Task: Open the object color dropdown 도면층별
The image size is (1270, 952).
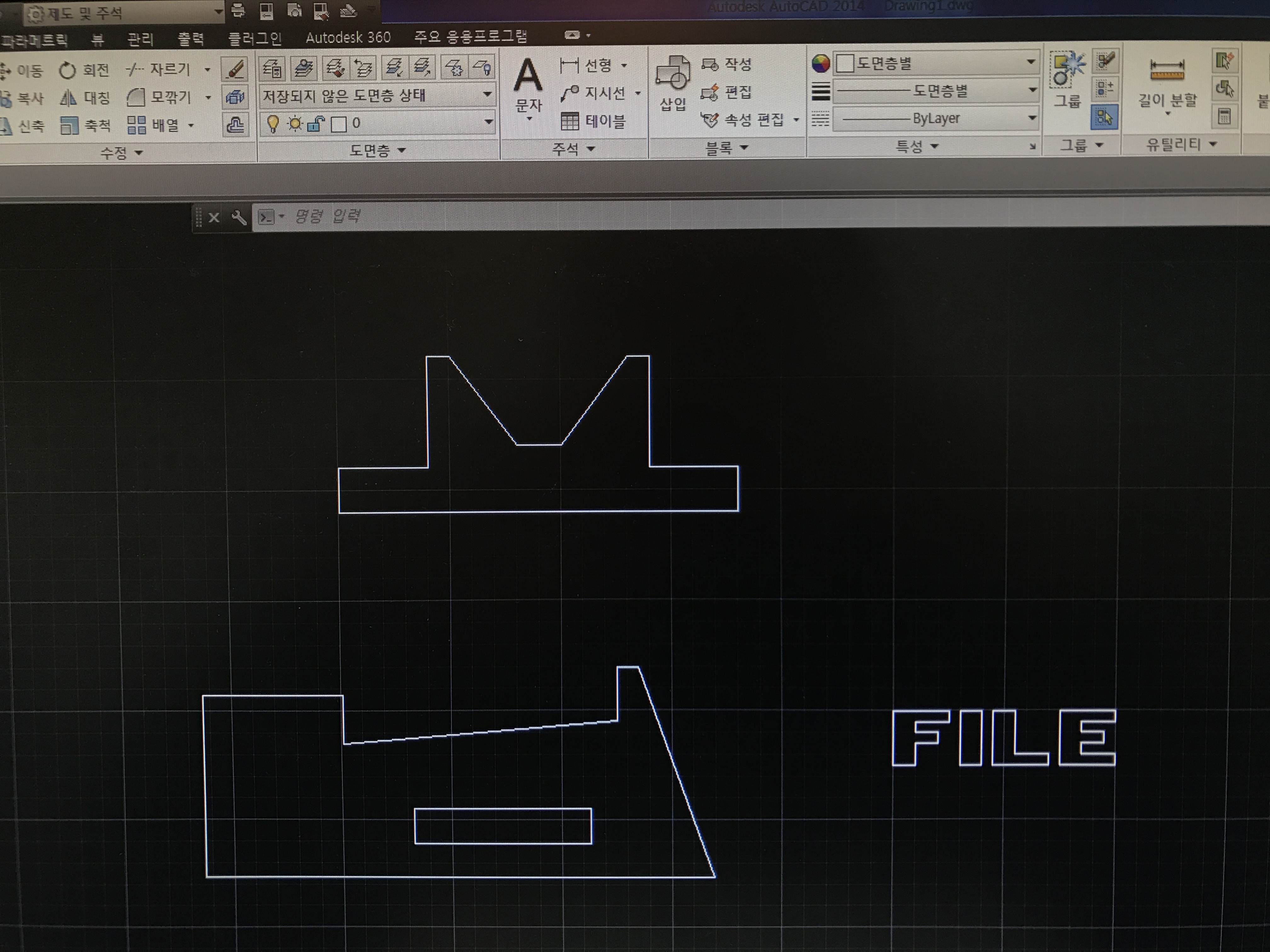Action: coord(937,63)
